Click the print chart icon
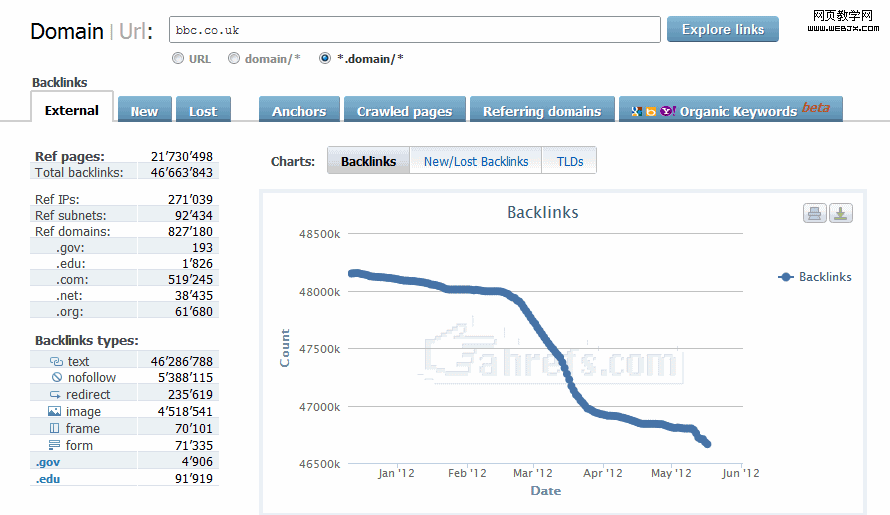 814,213
